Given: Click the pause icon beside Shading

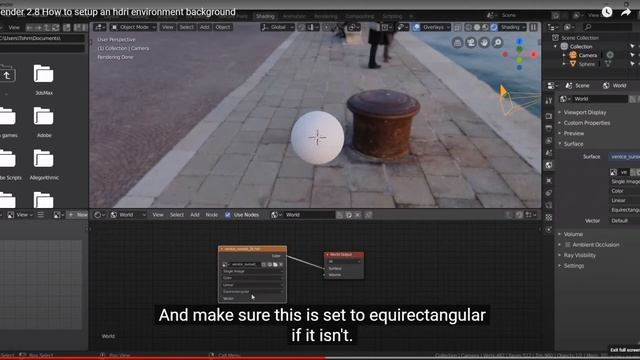Looking at the screenshot, I should (533, 27).
